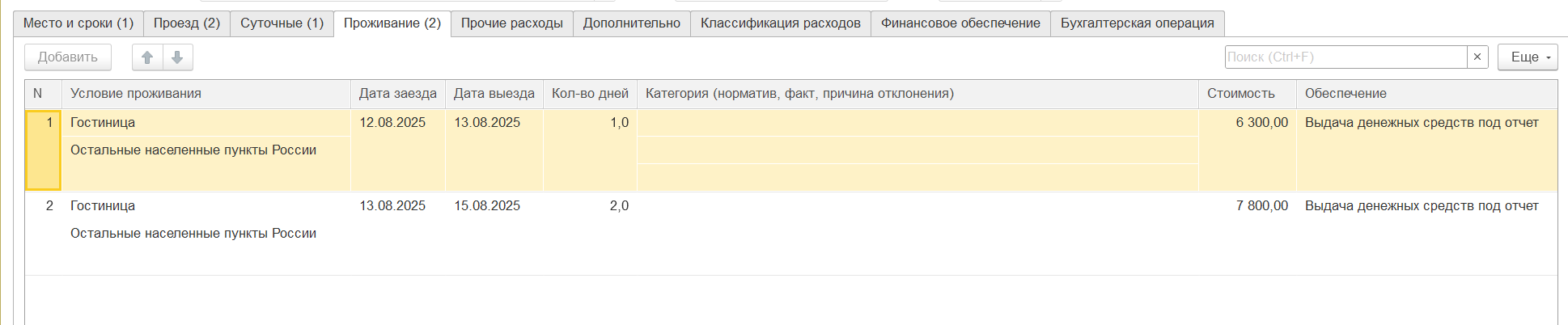Open the Финансовое обеспечение tab
The height and width of the screenshot is (325, 1568).
960,23
